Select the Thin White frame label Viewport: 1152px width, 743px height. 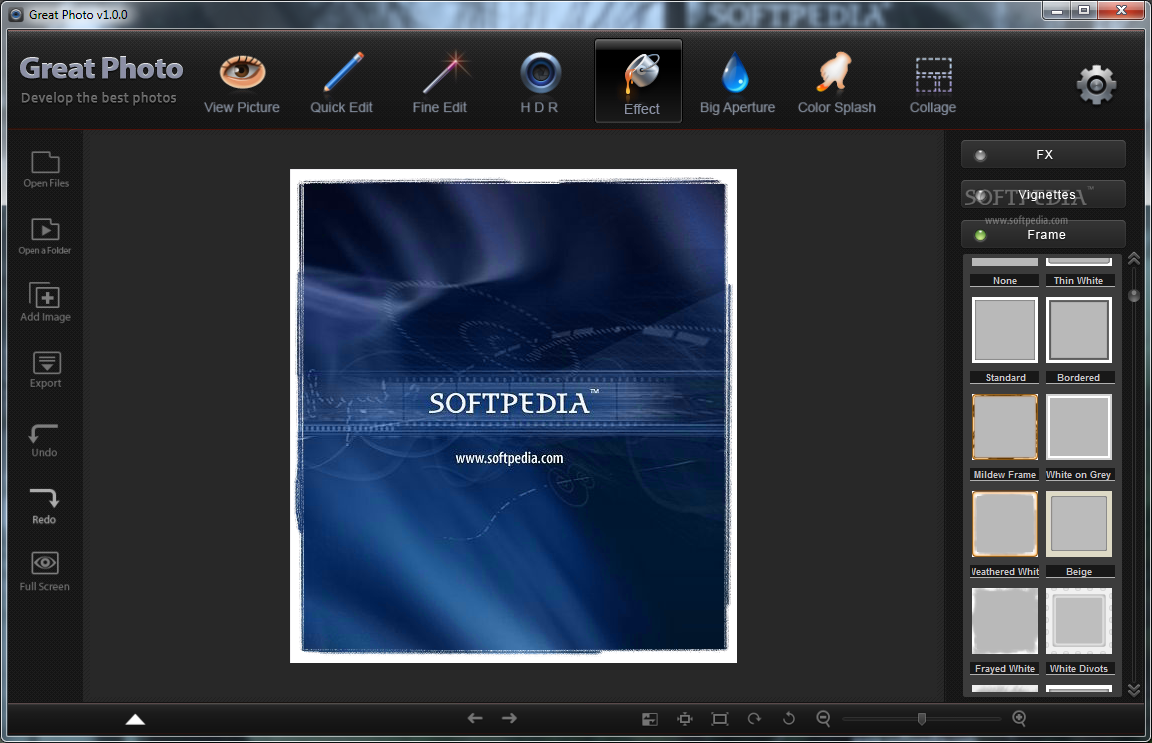[1079, 281]
